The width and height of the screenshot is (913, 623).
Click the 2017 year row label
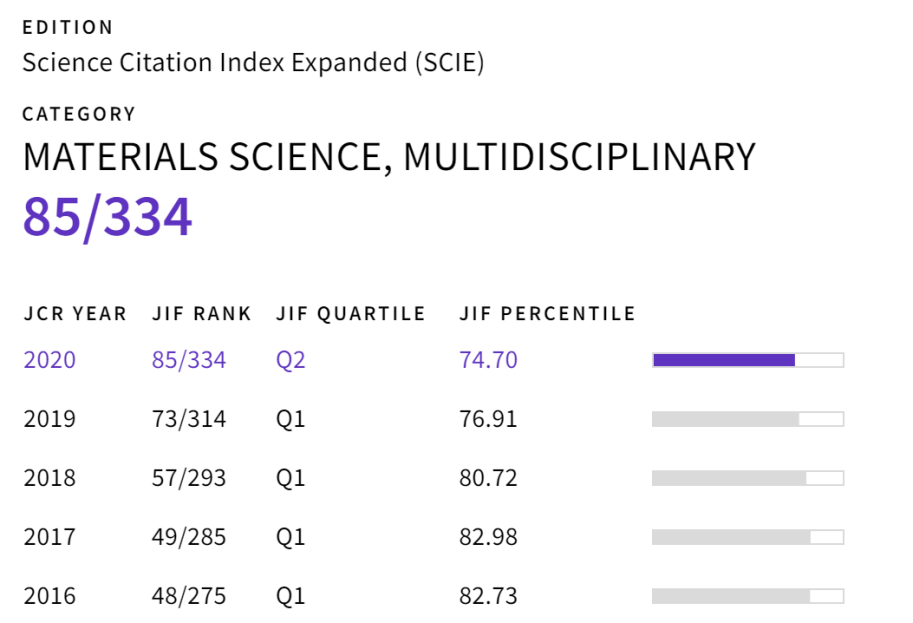49,538
